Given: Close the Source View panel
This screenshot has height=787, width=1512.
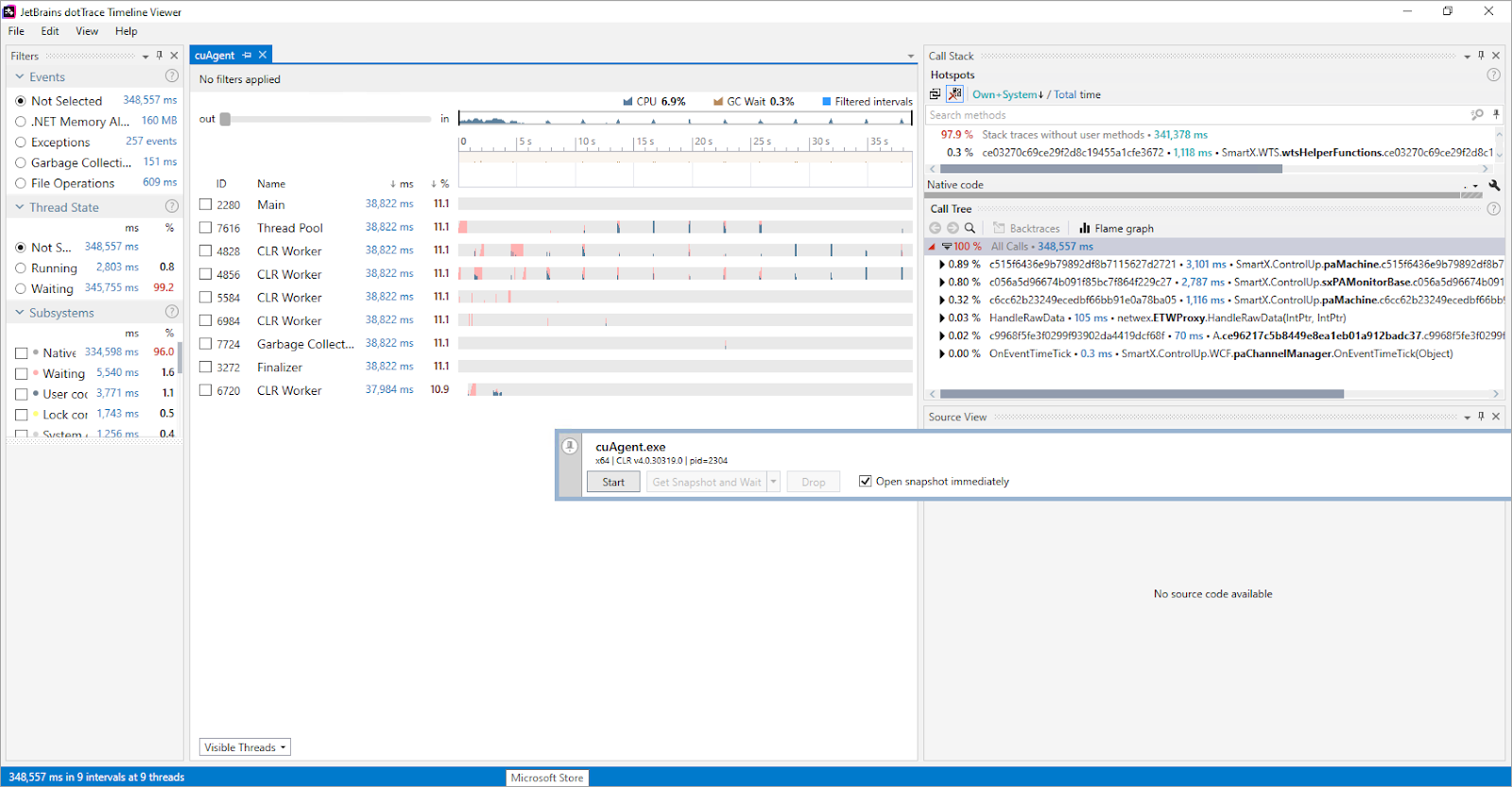Looking at the screenshot, I should [1496, 417].
